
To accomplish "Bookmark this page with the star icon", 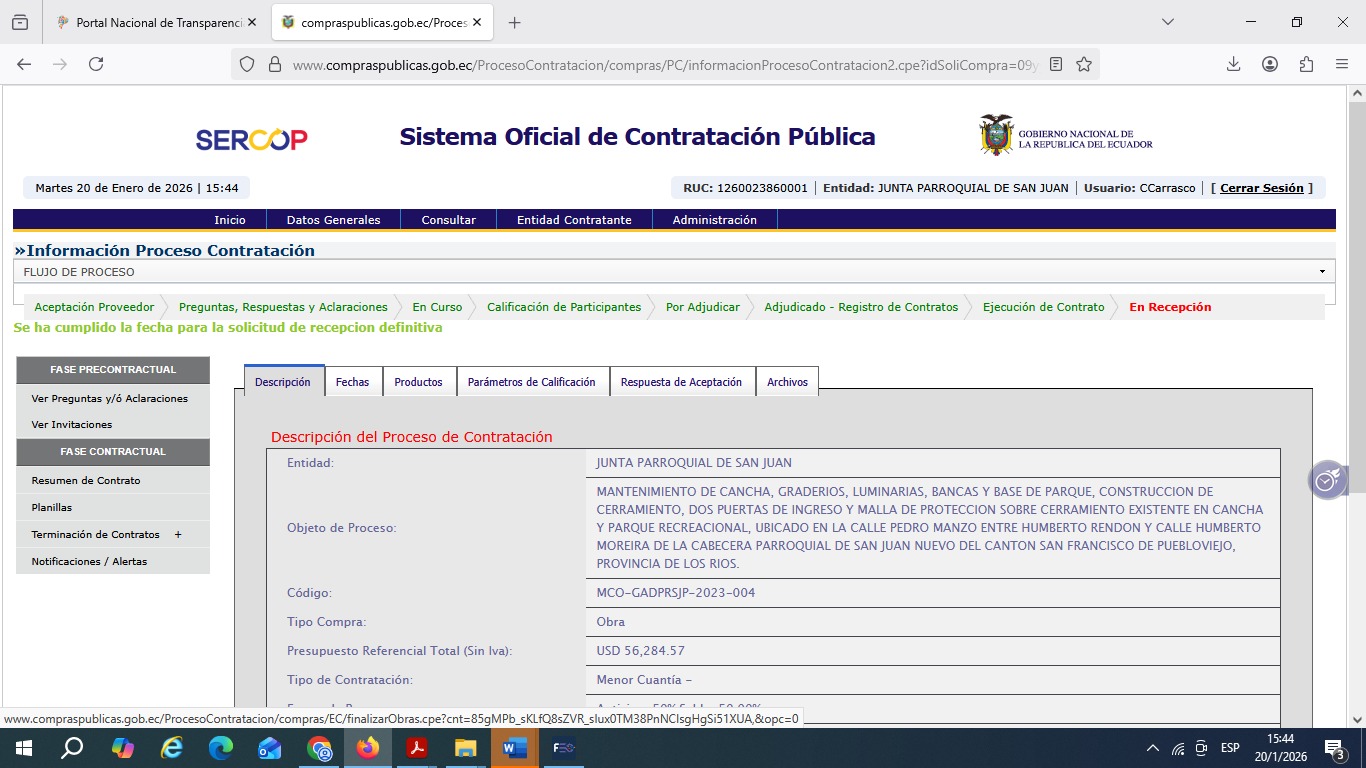I will tap(1084, 64).
